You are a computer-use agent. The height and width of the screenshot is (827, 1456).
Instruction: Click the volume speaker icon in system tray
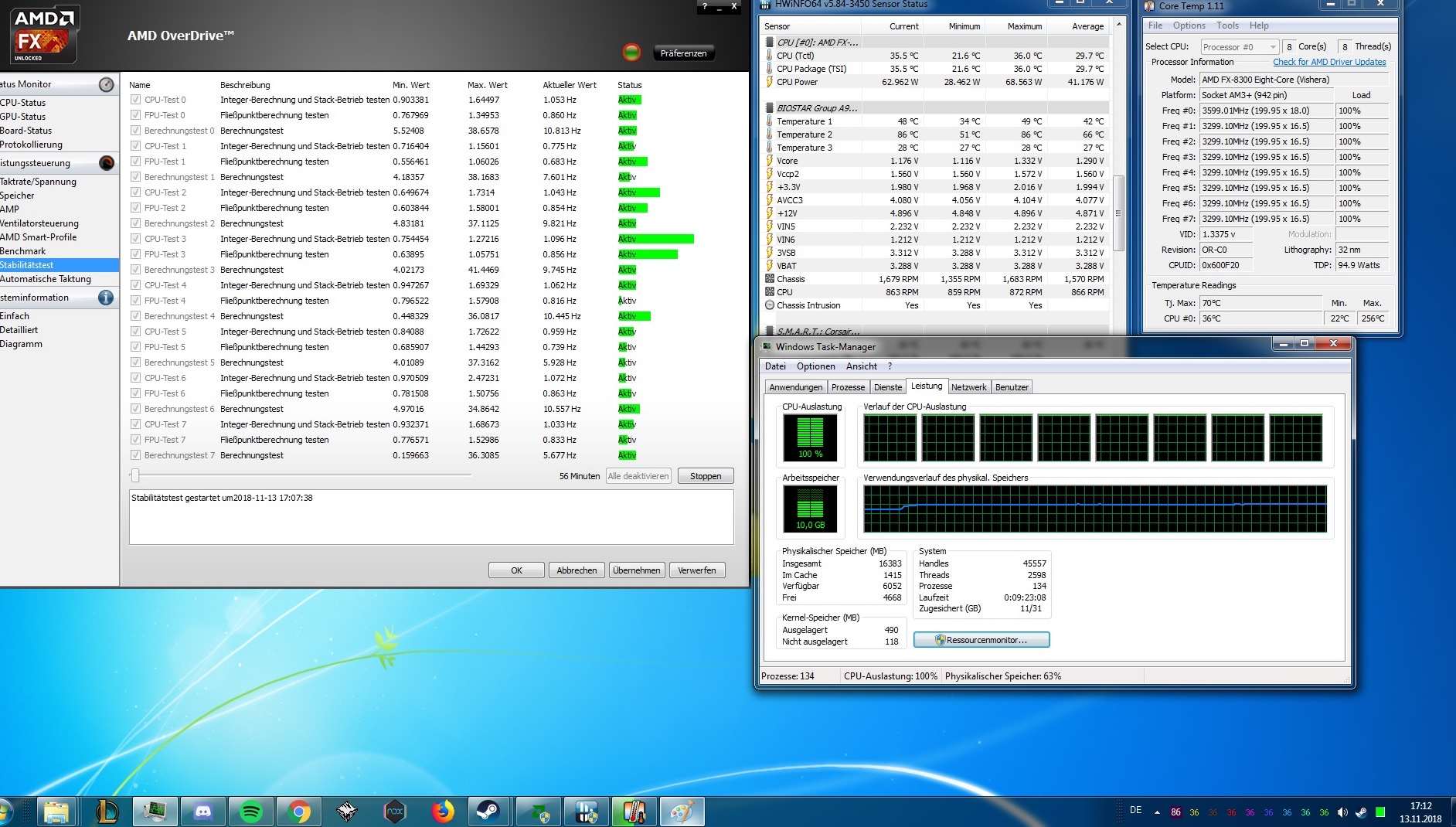point(1342,812)
